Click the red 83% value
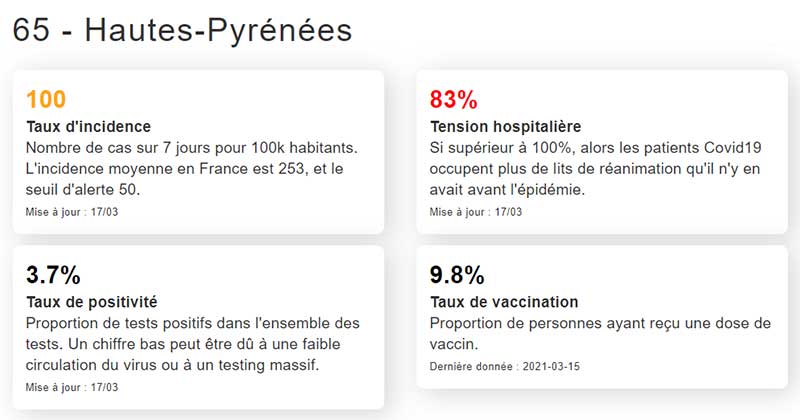Image resolution: width=800 pixels, height=420 pixels. pos(453,99)
